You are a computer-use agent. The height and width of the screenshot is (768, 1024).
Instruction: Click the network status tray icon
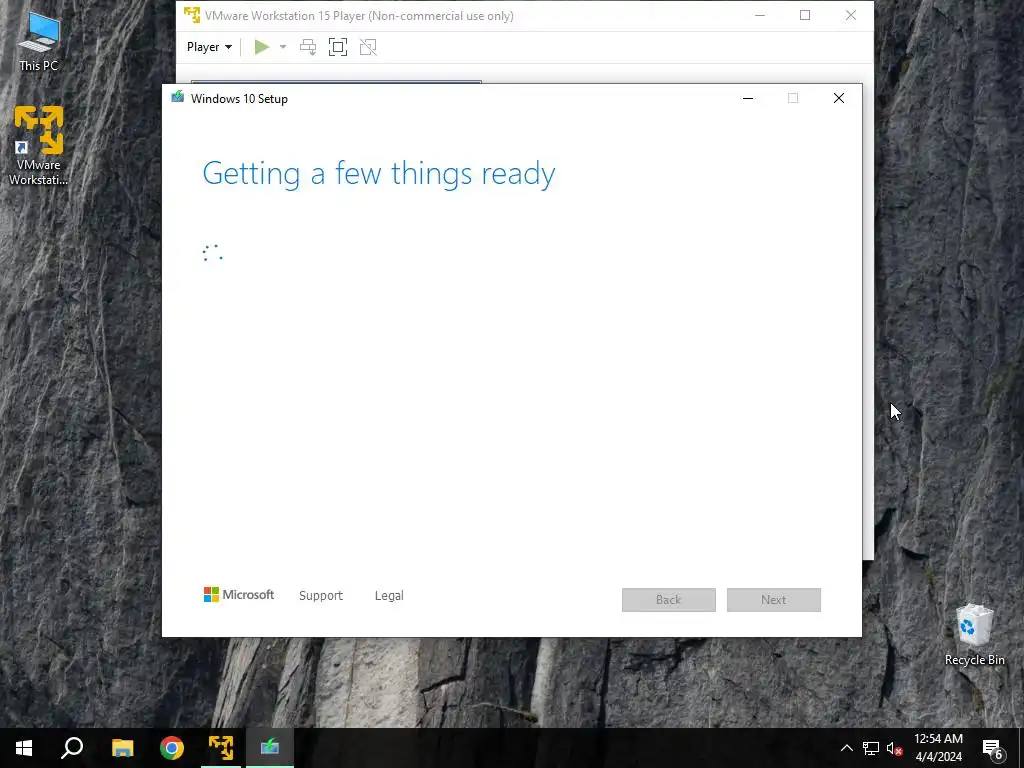coord(871,748)
